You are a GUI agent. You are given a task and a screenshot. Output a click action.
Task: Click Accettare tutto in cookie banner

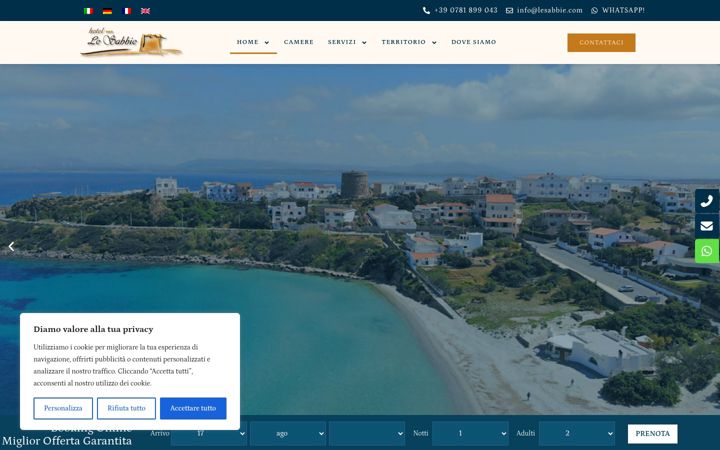(x=193, y=408)
